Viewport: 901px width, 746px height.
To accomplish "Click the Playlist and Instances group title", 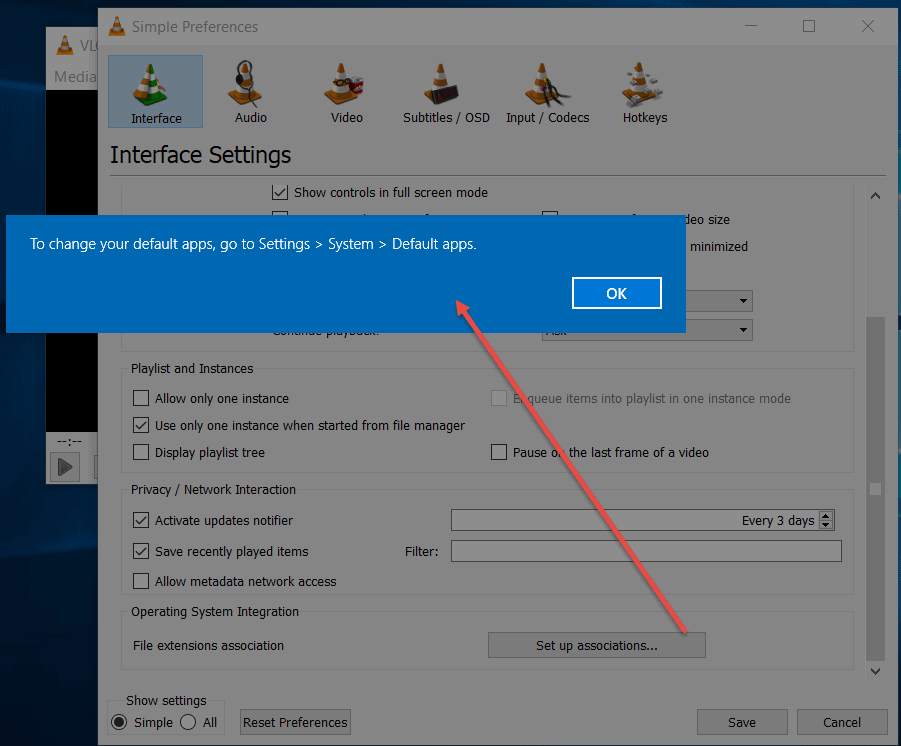I will pos(192,368).
